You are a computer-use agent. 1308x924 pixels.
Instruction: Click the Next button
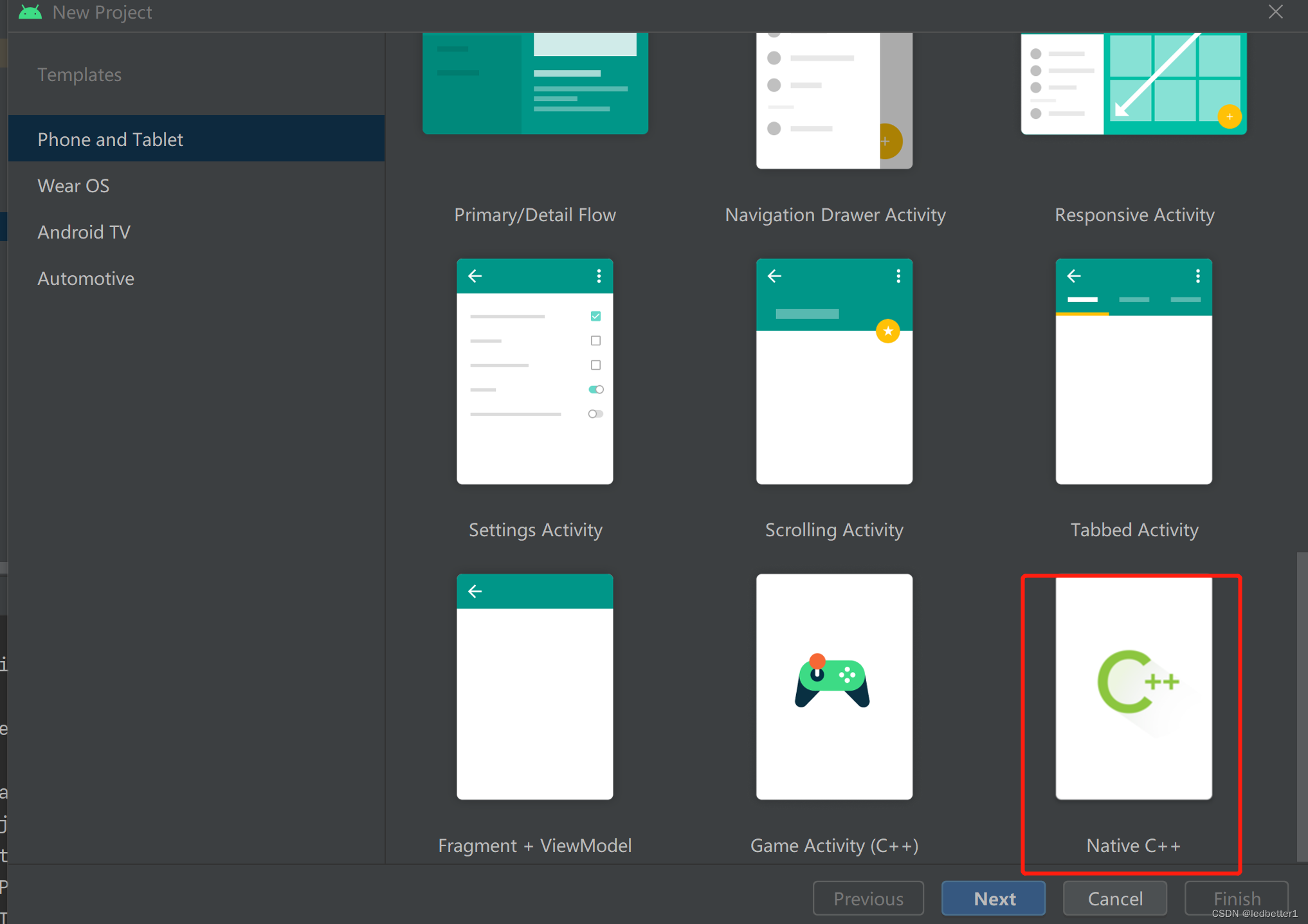(993, 898)
